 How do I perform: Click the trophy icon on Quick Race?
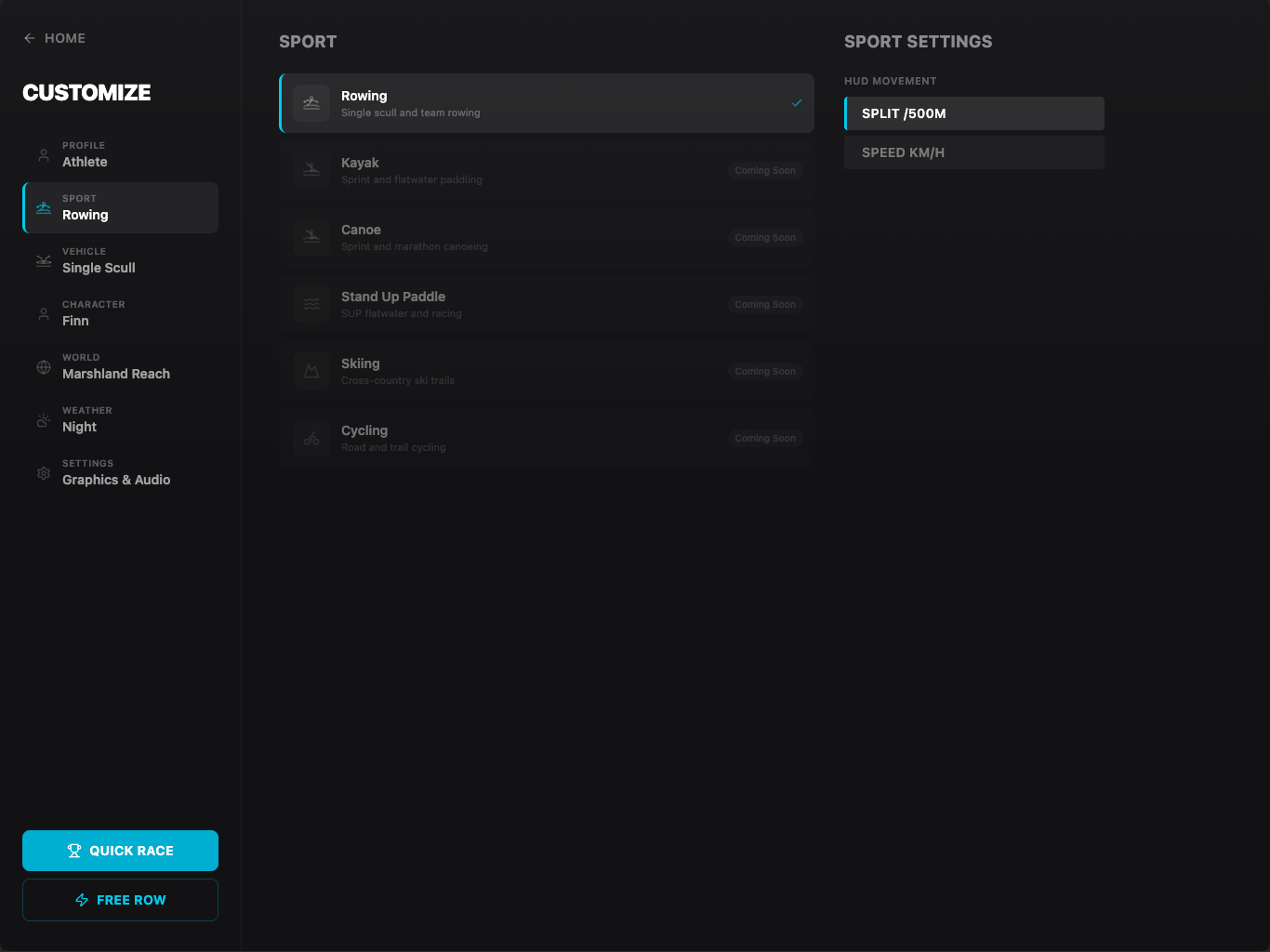(74, 851)
